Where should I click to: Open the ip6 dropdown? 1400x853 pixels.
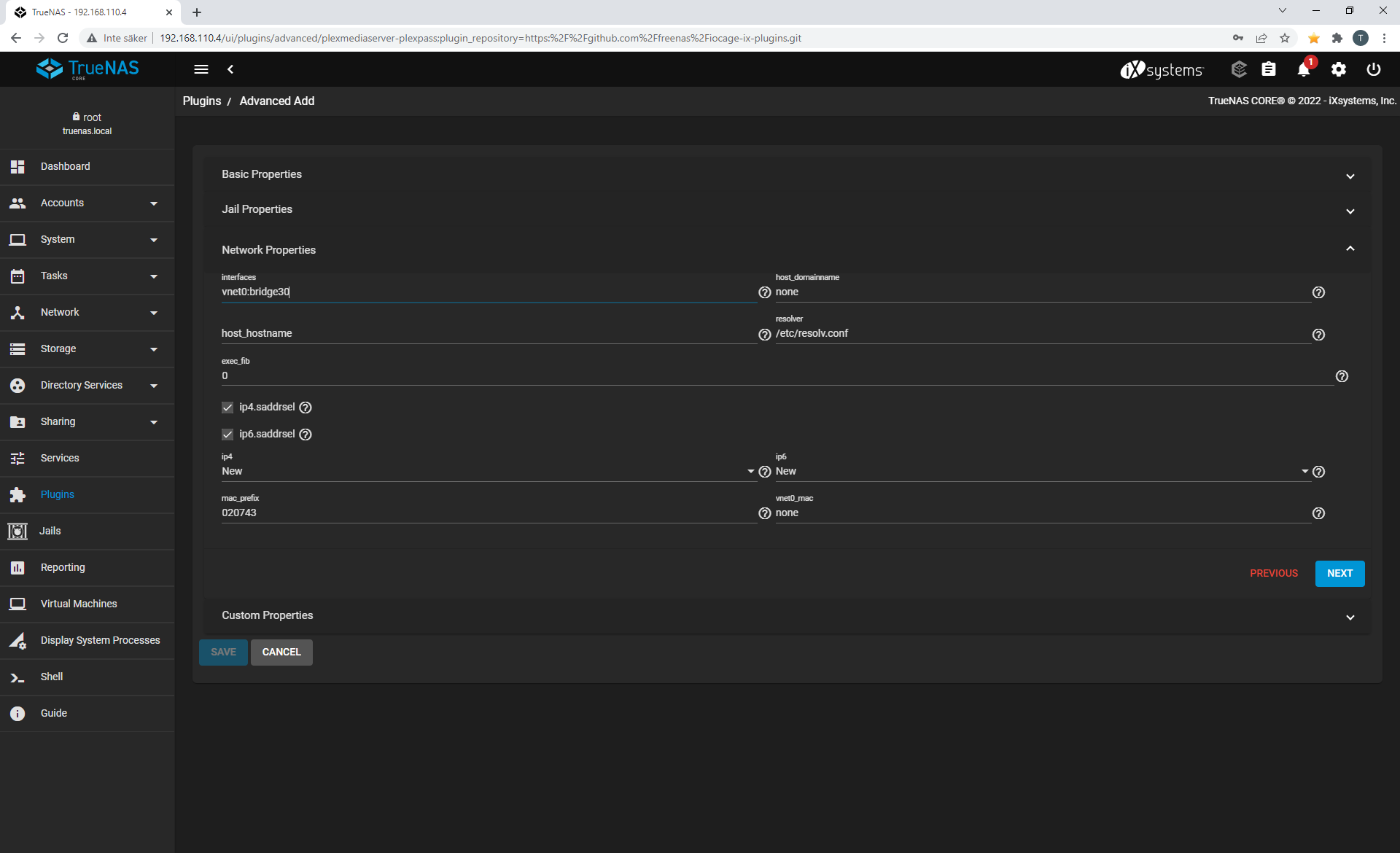point(1043,472)
